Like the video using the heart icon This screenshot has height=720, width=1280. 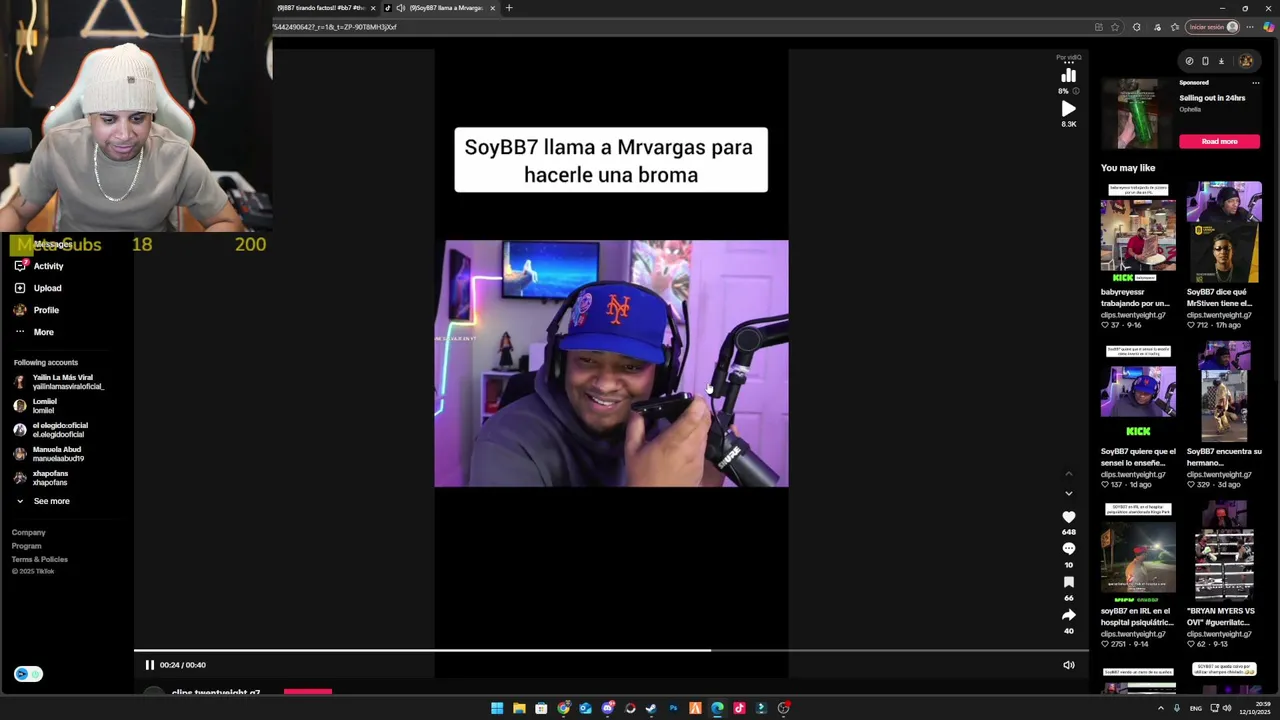click(x=1069, y=517)
